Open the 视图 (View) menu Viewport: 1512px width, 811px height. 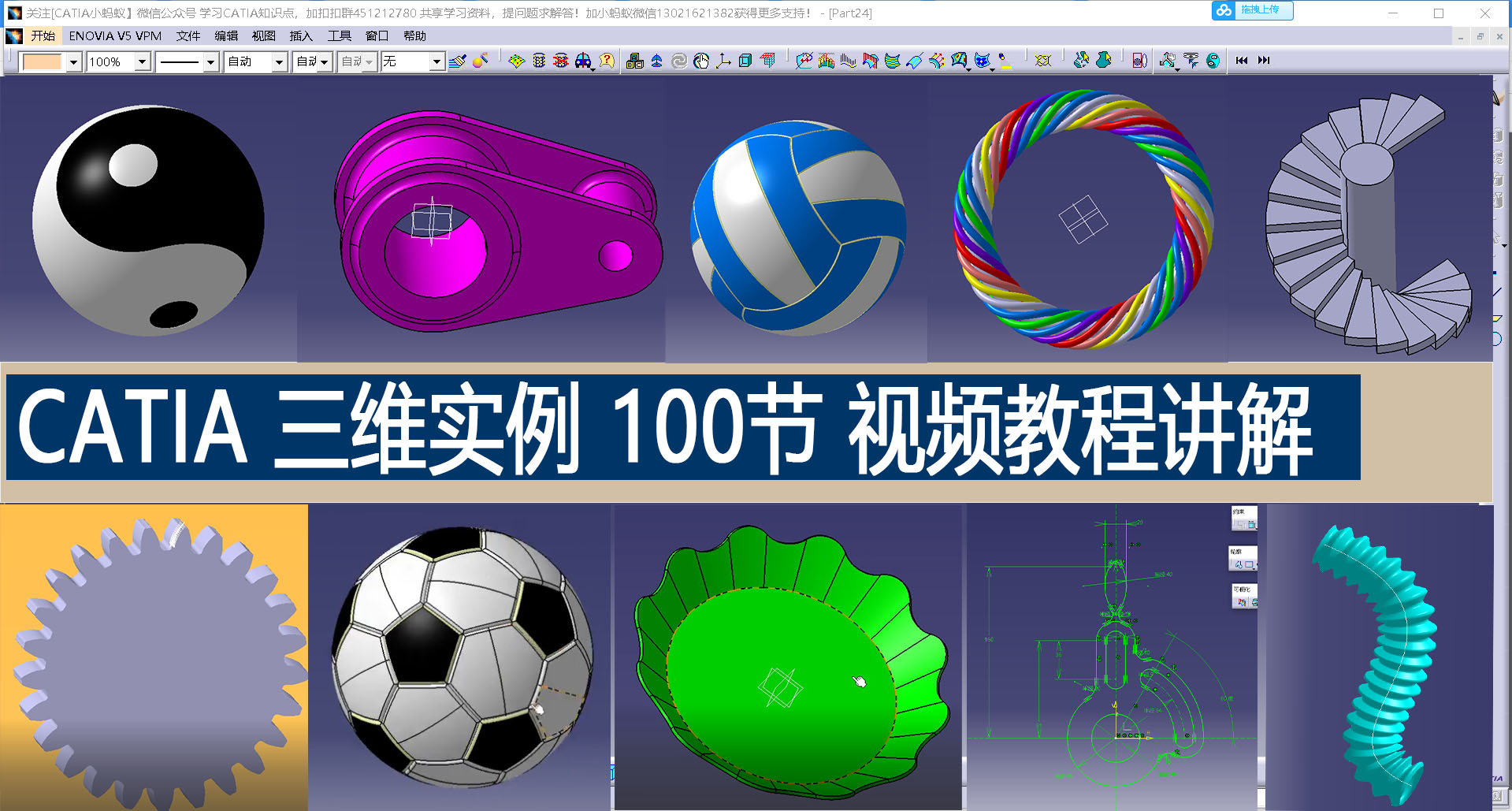click(x=264, y=36)
